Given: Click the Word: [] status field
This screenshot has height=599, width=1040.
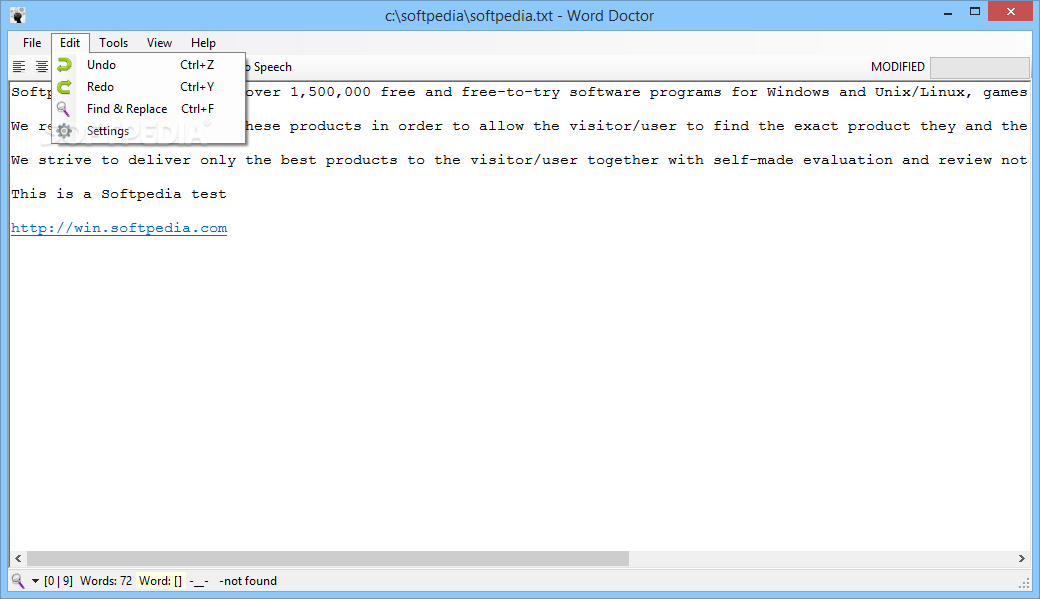Looking at the screenshot, I should pyautogui.click(x=161, y=581).
